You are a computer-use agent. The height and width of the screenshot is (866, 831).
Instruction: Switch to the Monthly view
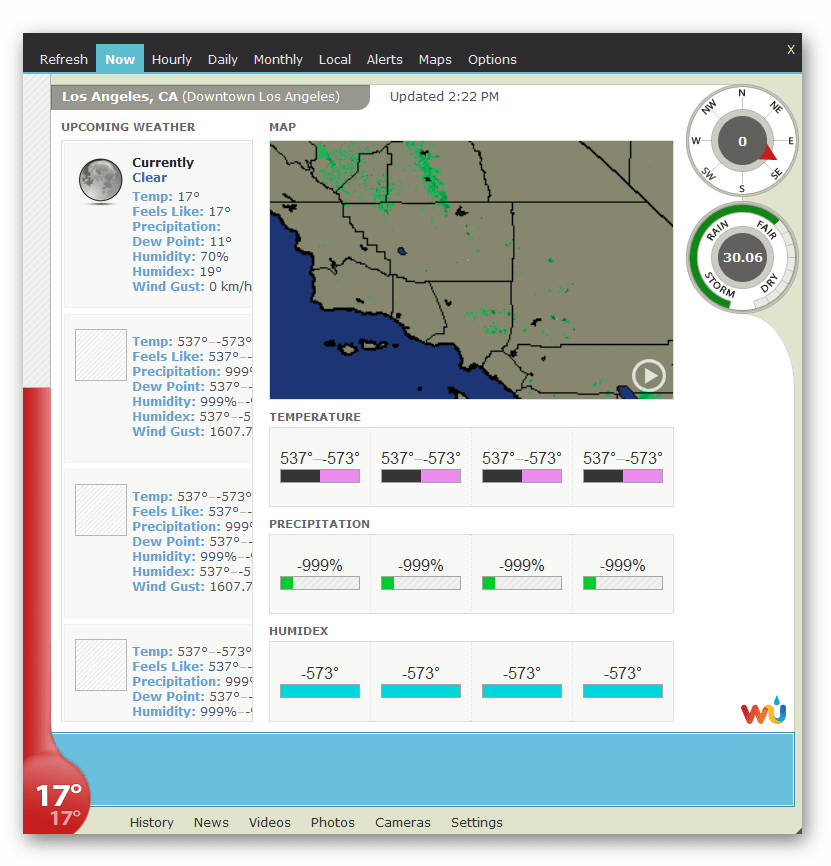tap(278, 59)
